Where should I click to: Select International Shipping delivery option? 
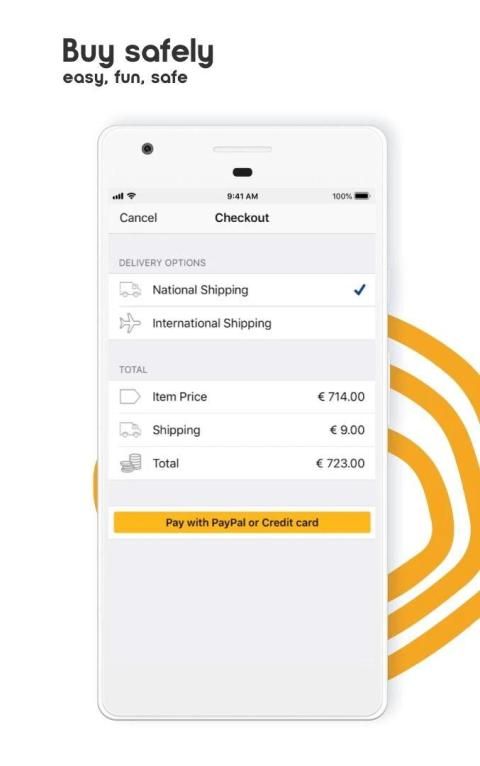242,323
